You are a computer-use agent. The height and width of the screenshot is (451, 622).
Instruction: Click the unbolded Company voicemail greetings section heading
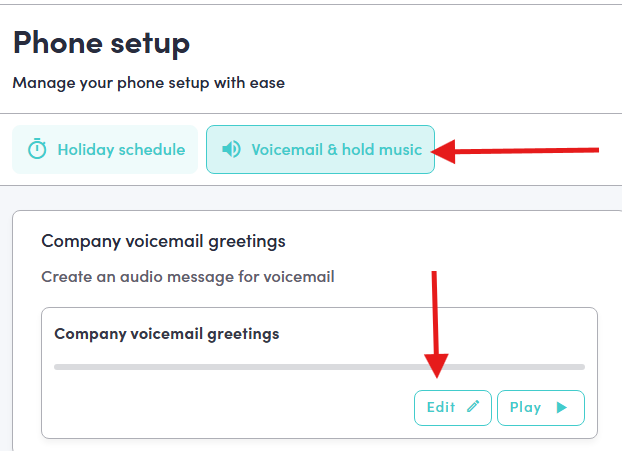(x=163, y=241)
